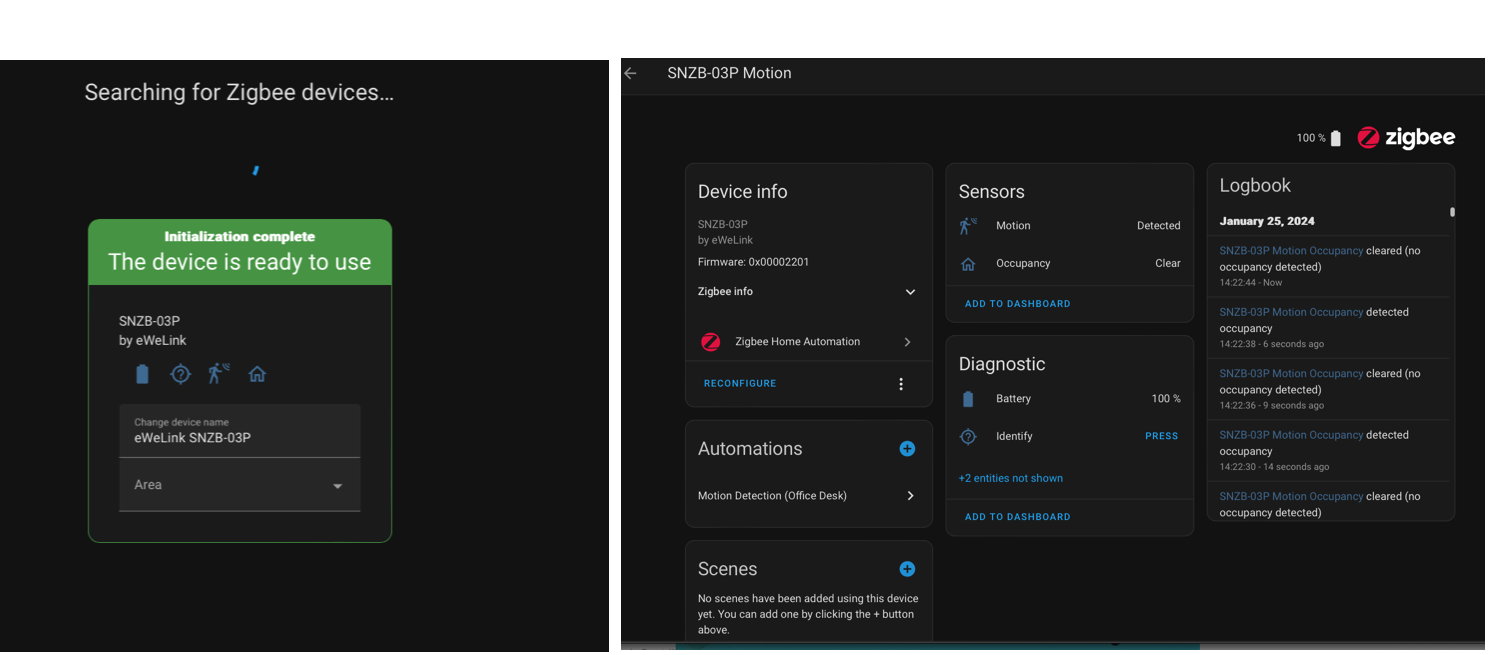Click the identify icon in pairing card
The width and height of the screenshot is (1497, 655).
tap(180, 374)
